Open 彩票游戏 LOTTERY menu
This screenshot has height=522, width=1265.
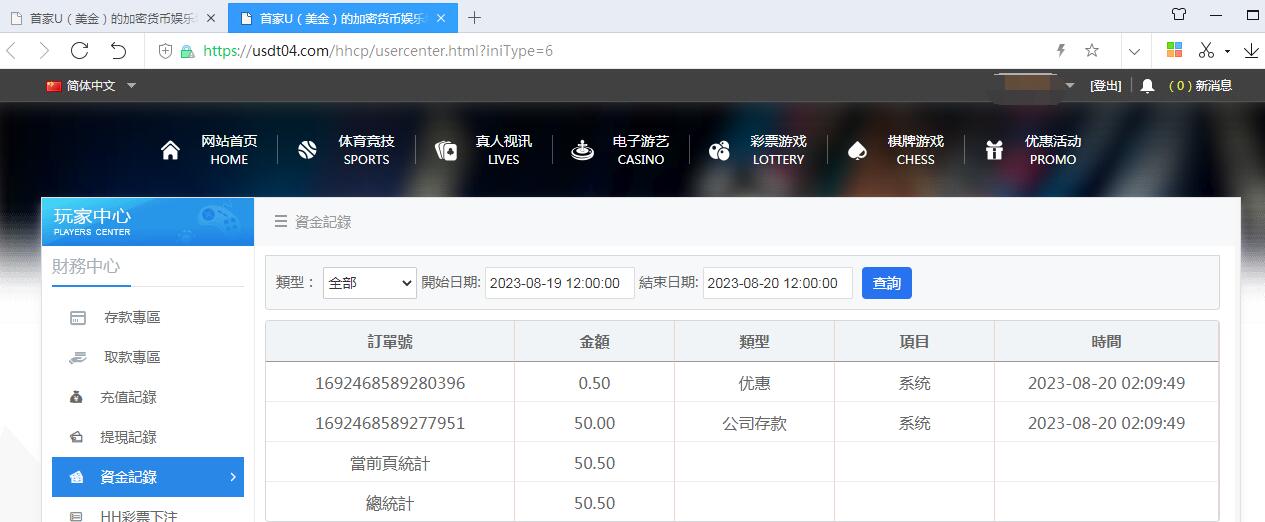778,150
